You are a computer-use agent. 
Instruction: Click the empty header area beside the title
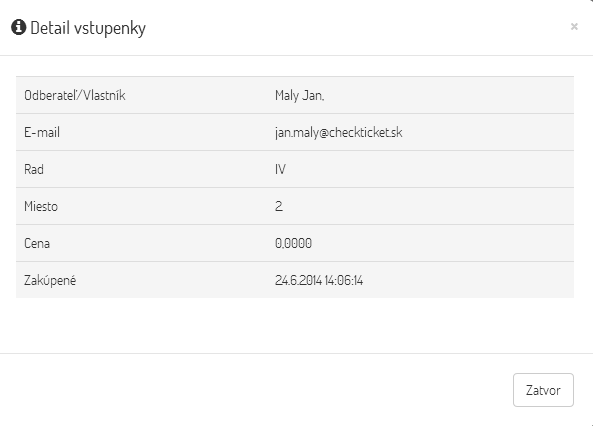click(x=355, y=28)
